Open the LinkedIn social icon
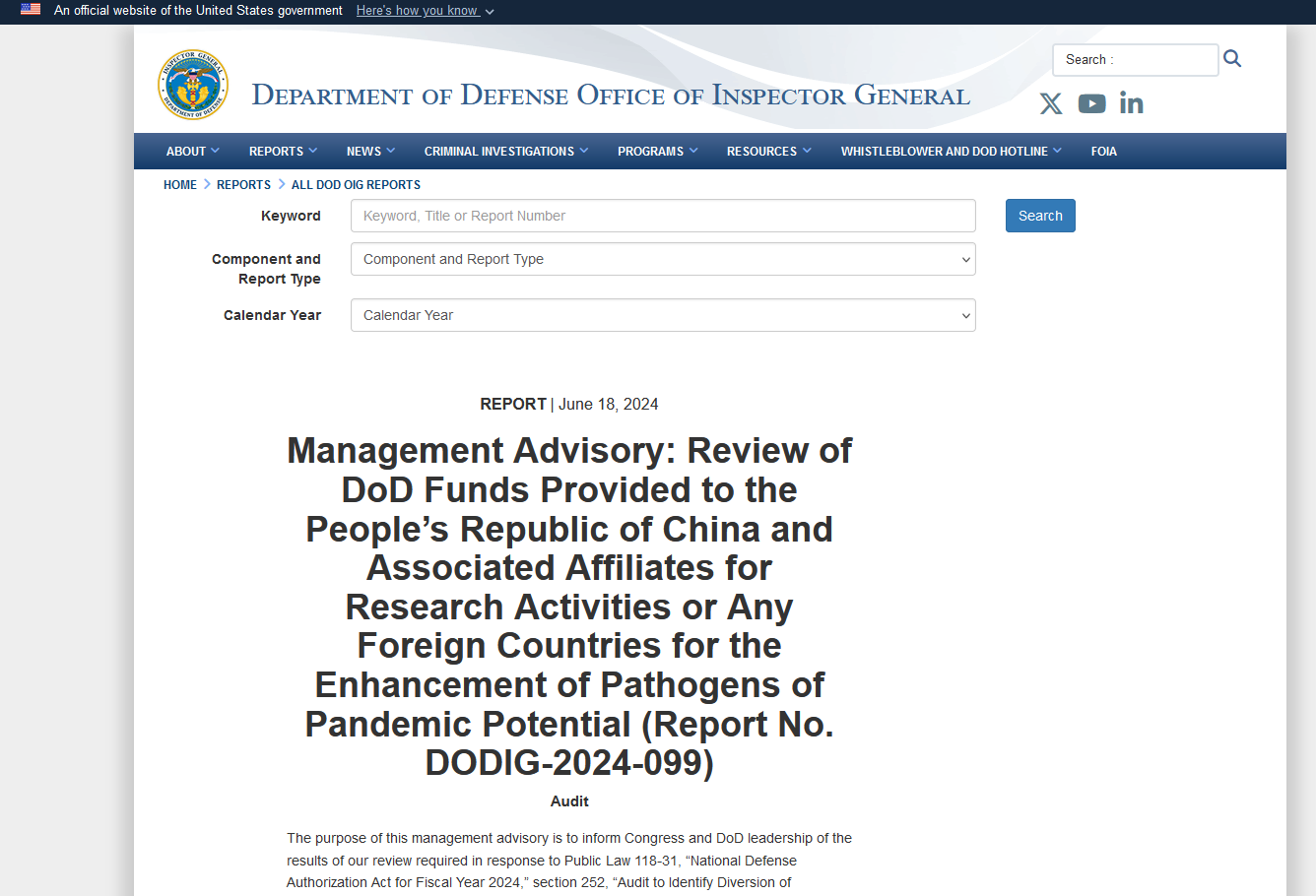The width and height of the screenshot is (1316, 896). [1131, 103]
